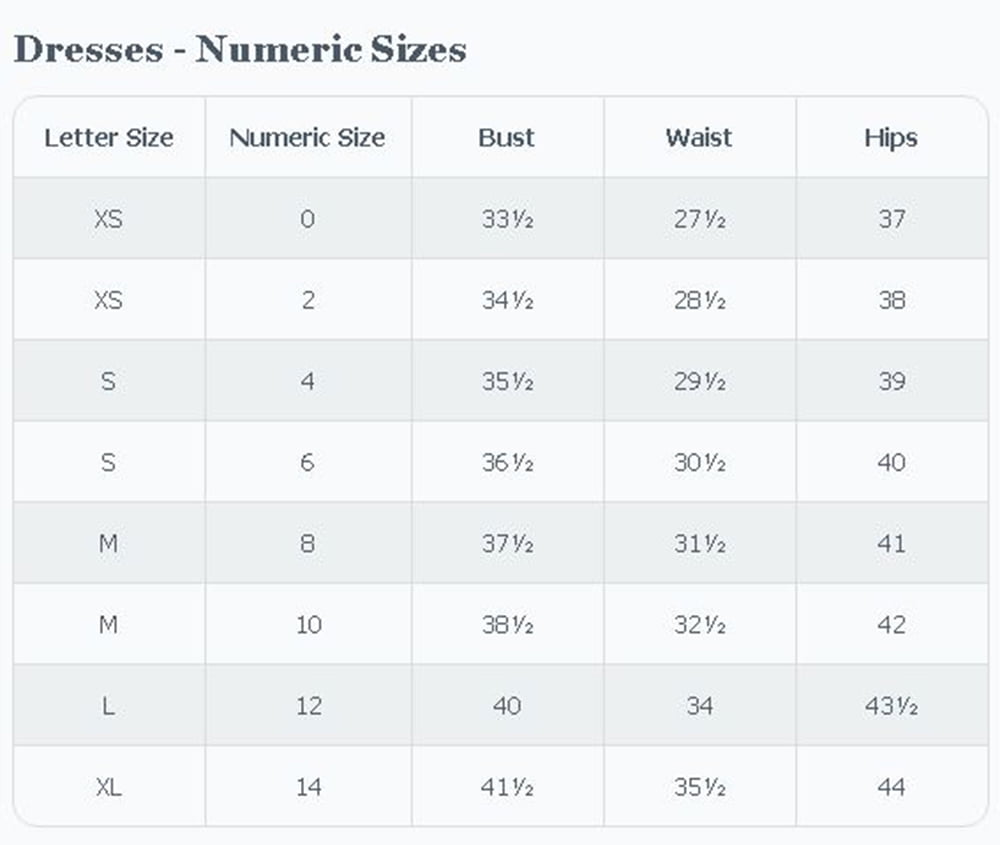Click the waist value 28½ cell
This screenshot has width=1000, height=845.
click(700, 299)
